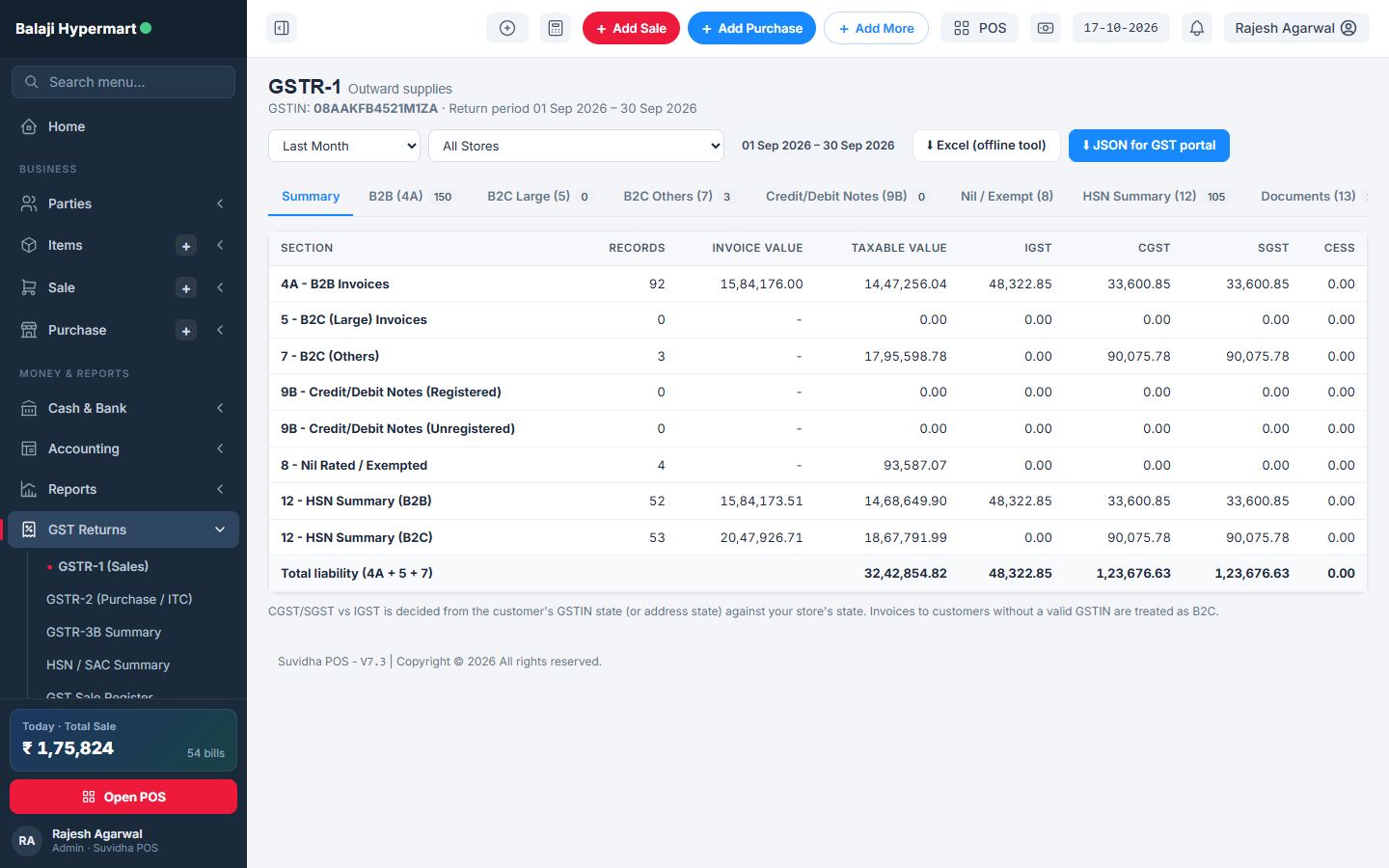Select GSTR-3B Summary in sidebar

(103, 632)
